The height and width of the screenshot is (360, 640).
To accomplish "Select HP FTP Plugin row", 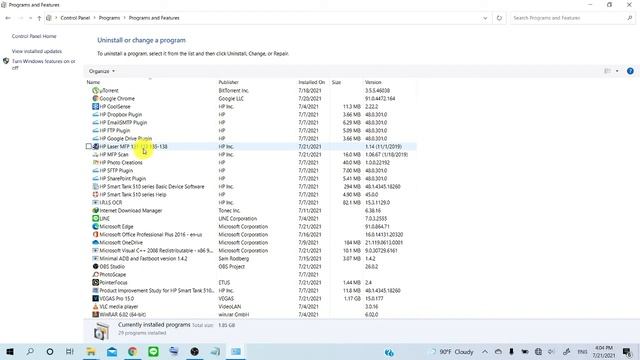I will [251, 131].
